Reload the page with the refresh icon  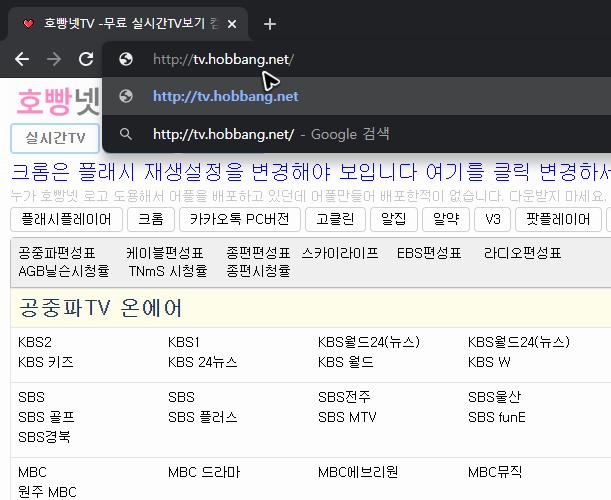(x=86, y=59)
